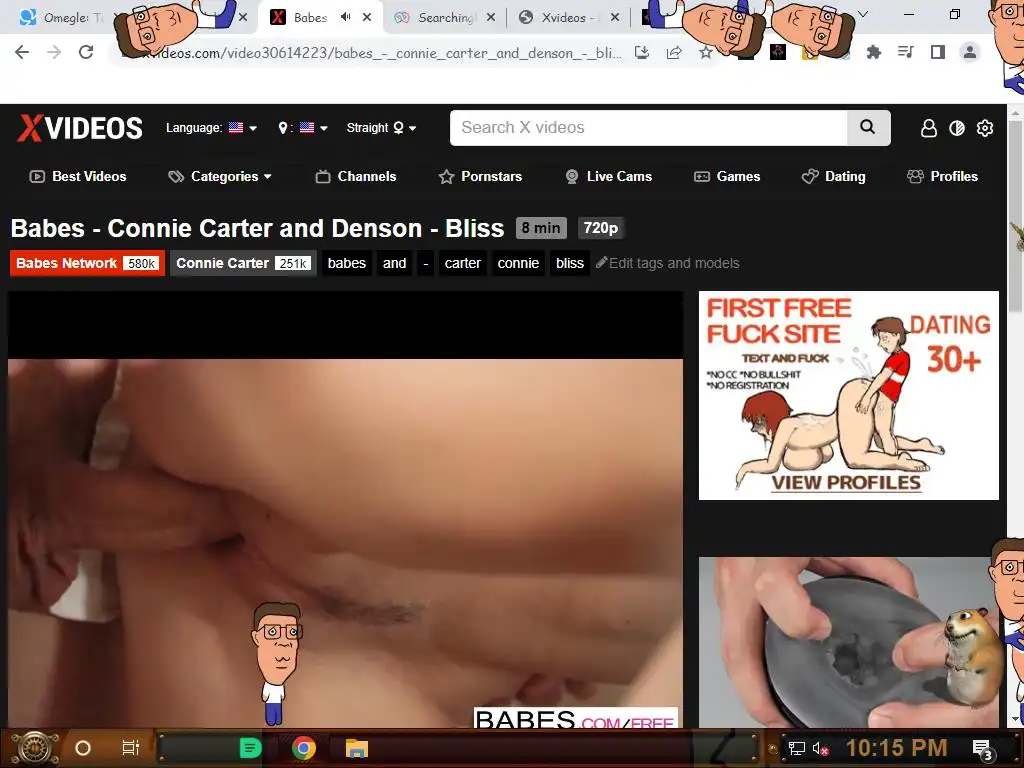This screenshot has width=1024, height=768.
Task: Open the Start menu button
Action: coord(35,748)
